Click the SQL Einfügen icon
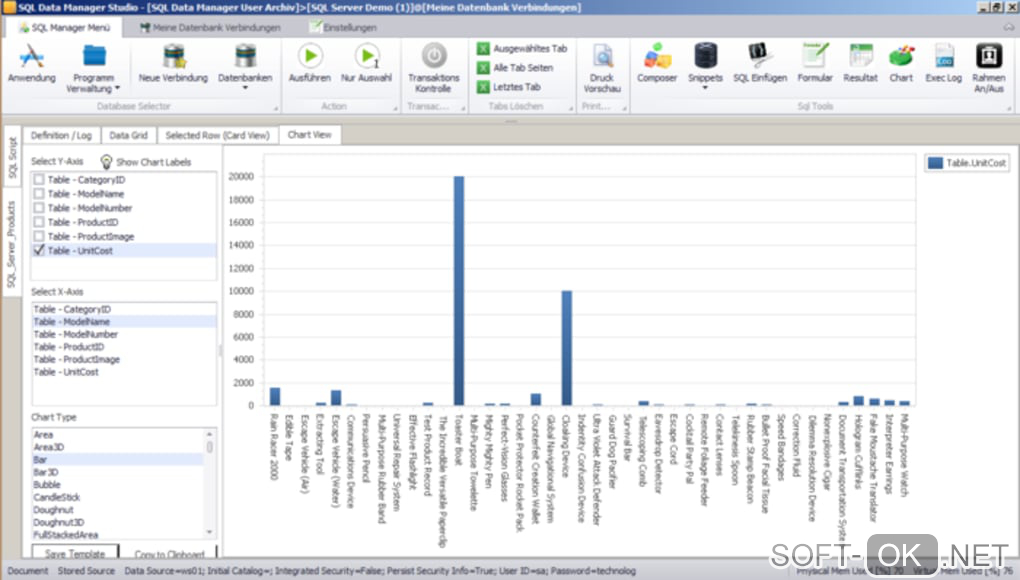 pos(760,56)
